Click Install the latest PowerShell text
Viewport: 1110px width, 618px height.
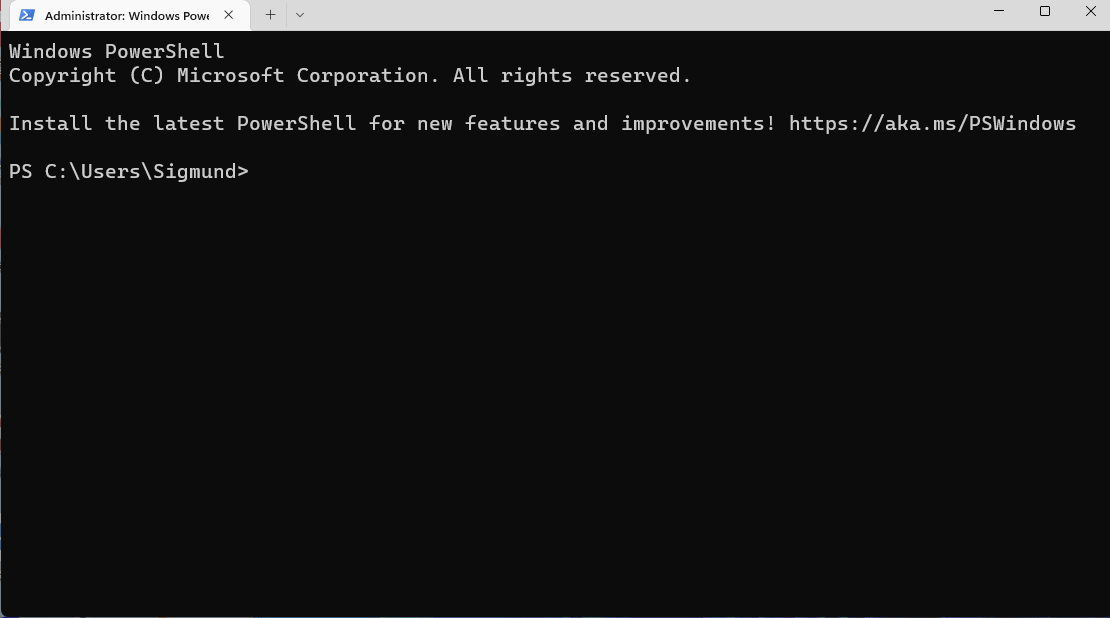[x=182, y=124]
